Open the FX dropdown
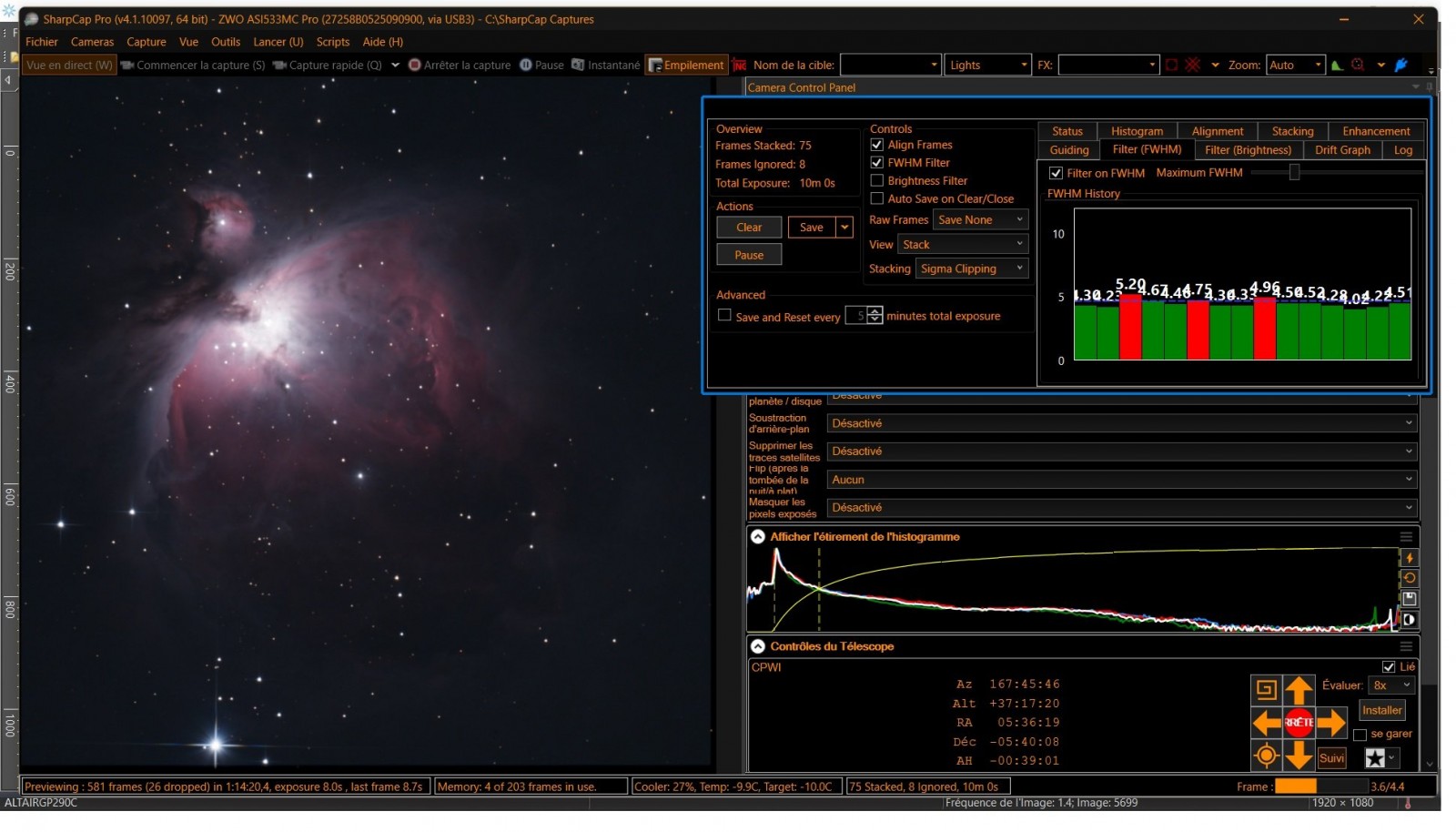The image size is (1456, 832). pyautogui.click(x=1108, y=66)
